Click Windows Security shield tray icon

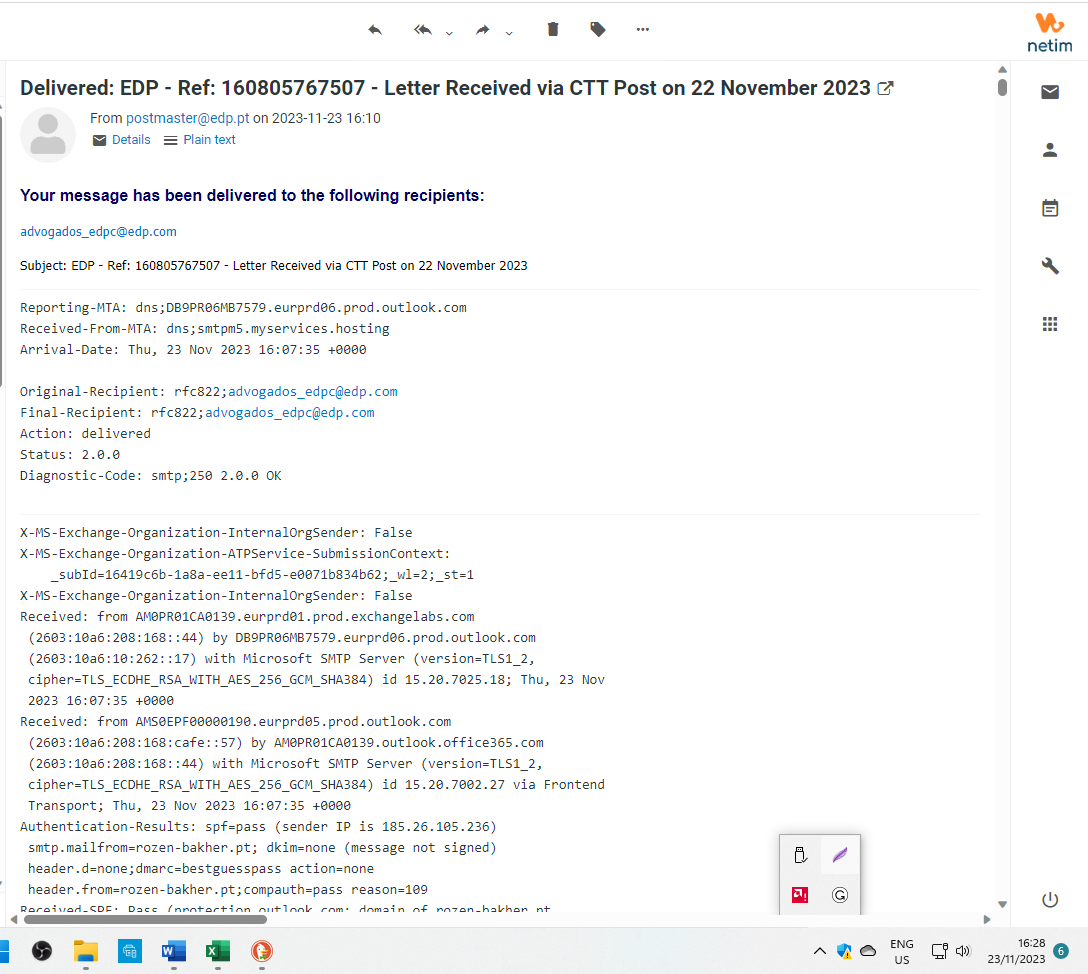[x=844, y=951]
